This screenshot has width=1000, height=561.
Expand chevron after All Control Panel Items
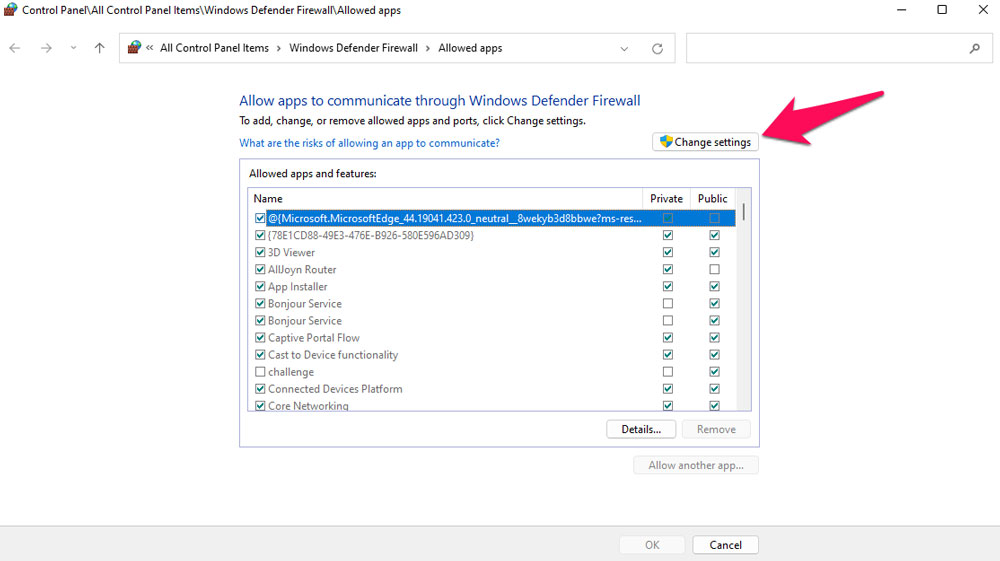(279, 48)
